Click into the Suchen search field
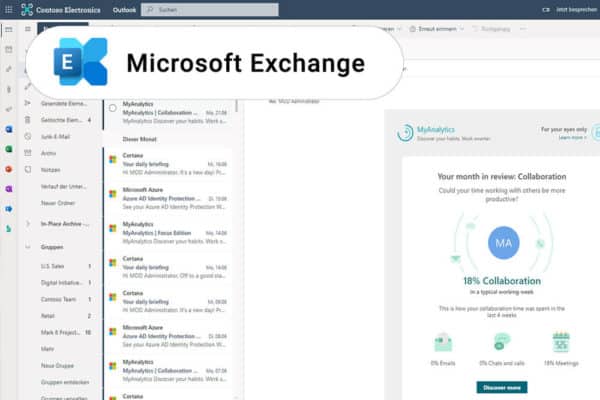600x400 pixels. point(210,10)
